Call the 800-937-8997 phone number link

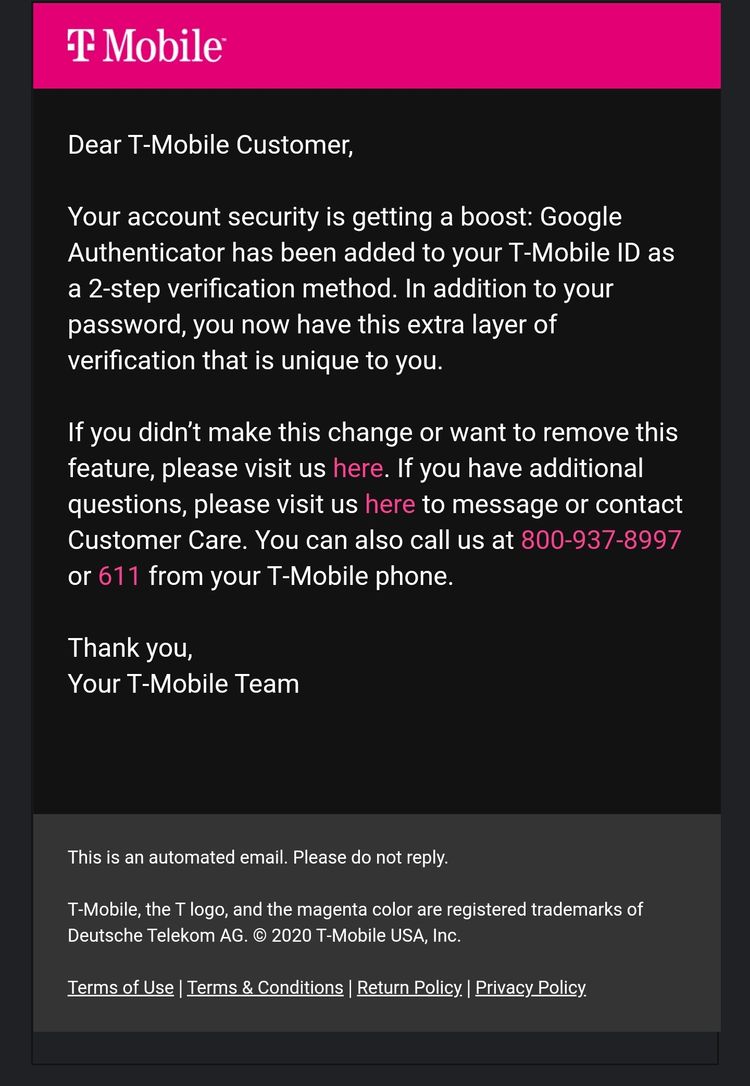(x=601, y=540)
